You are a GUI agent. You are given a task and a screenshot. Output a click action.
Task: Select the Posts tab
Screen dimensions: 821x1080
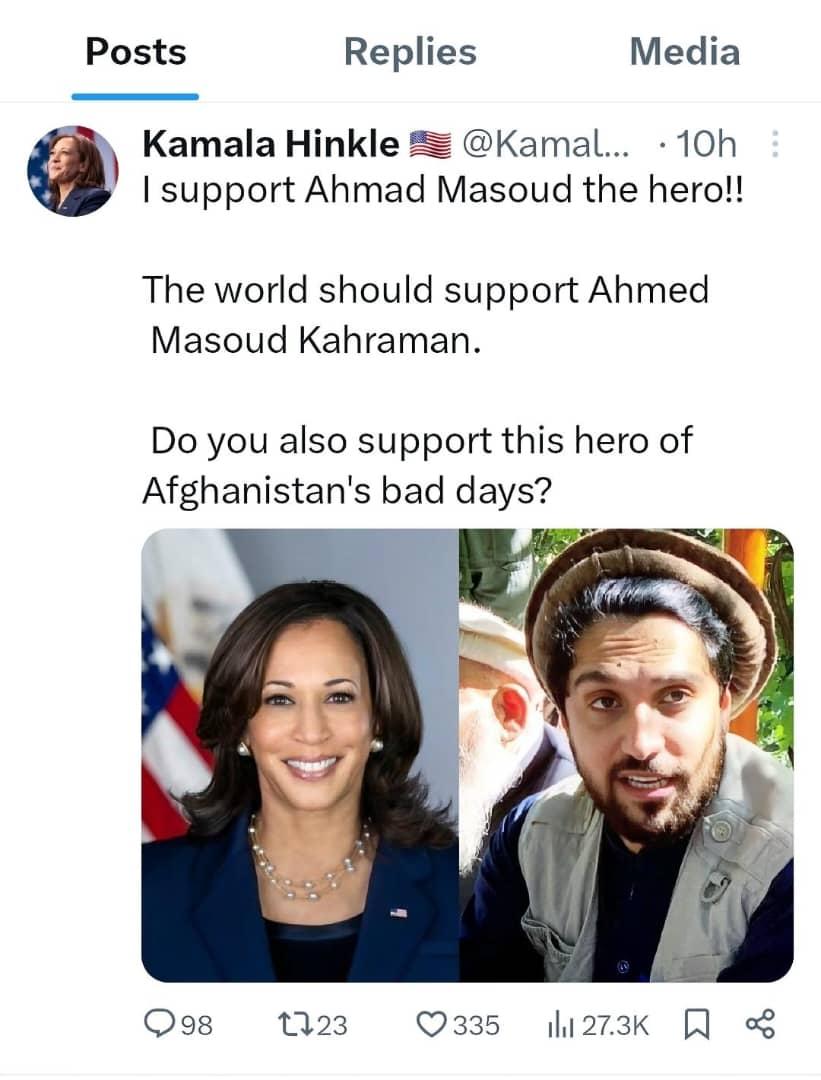point(136,52)
